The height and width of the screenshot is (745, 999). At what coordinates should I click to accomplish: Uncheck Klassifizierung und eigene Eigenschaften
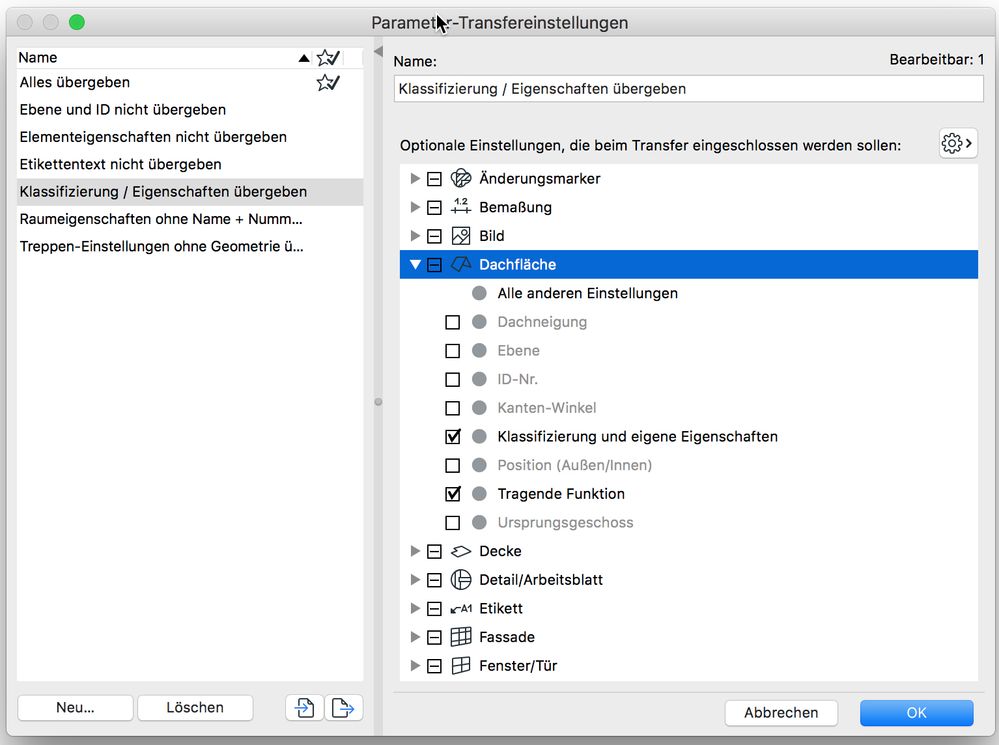(454, 436)
